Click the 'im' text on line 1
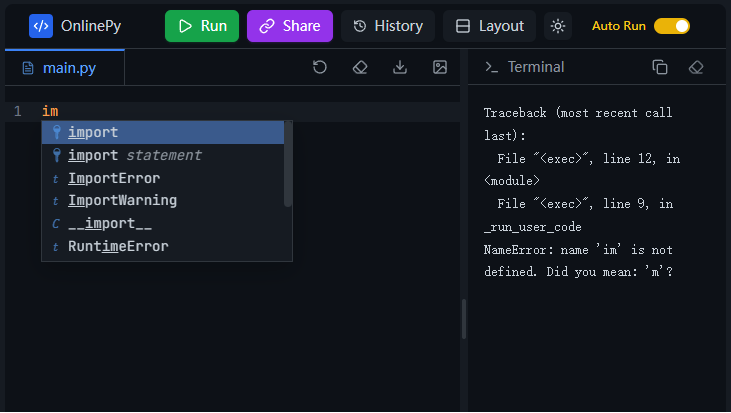The width and height of the screenshot is (731, 413). [x=50, y=111]
